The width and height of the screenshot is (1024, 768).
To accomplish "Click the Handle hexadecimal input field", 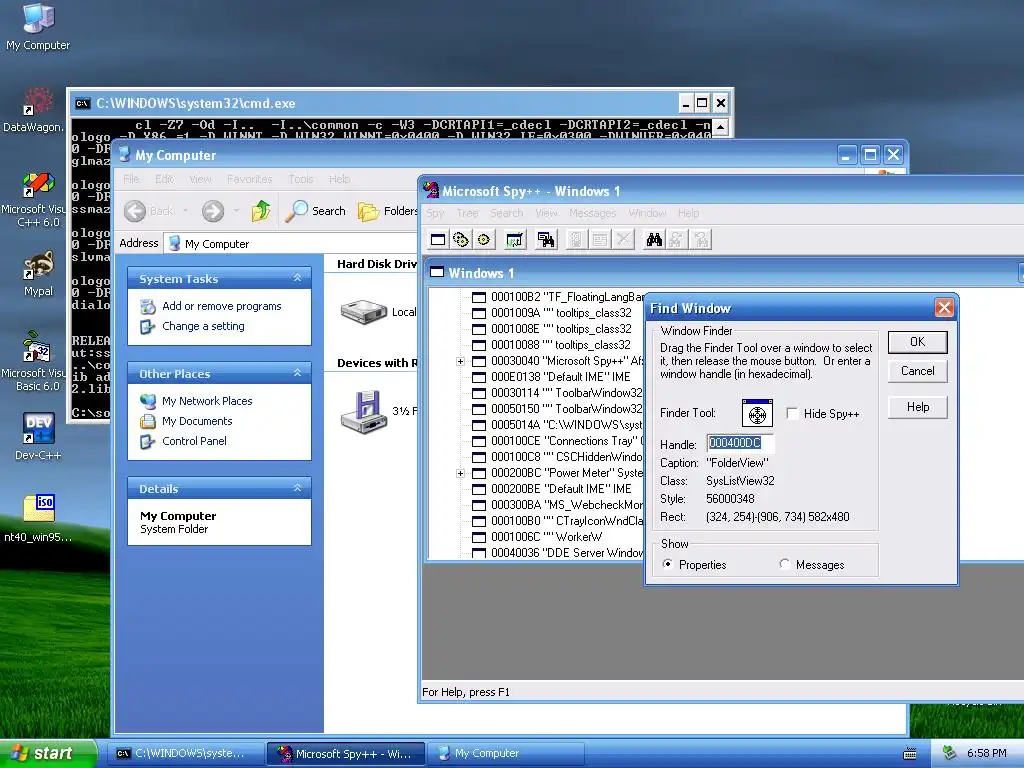I will pos(740,443).
